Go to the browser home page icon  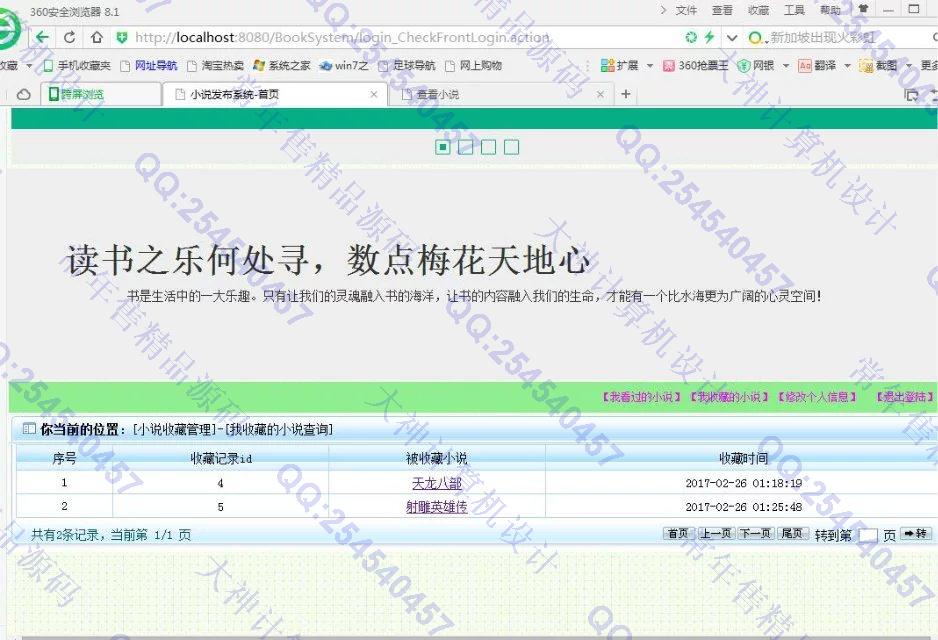click(96, 38)
